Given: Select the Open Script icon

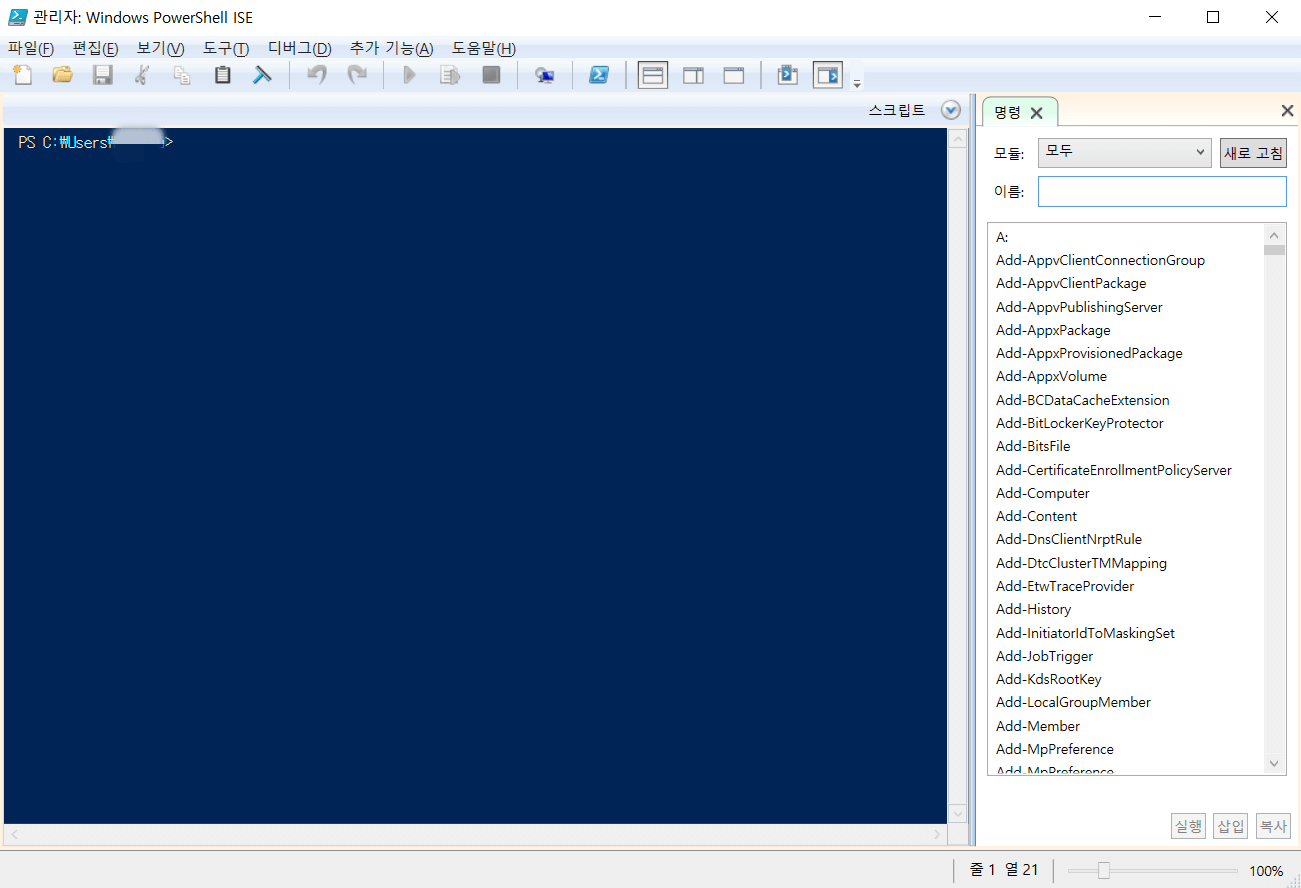Looking at the screenshot, I should point(62,74).
